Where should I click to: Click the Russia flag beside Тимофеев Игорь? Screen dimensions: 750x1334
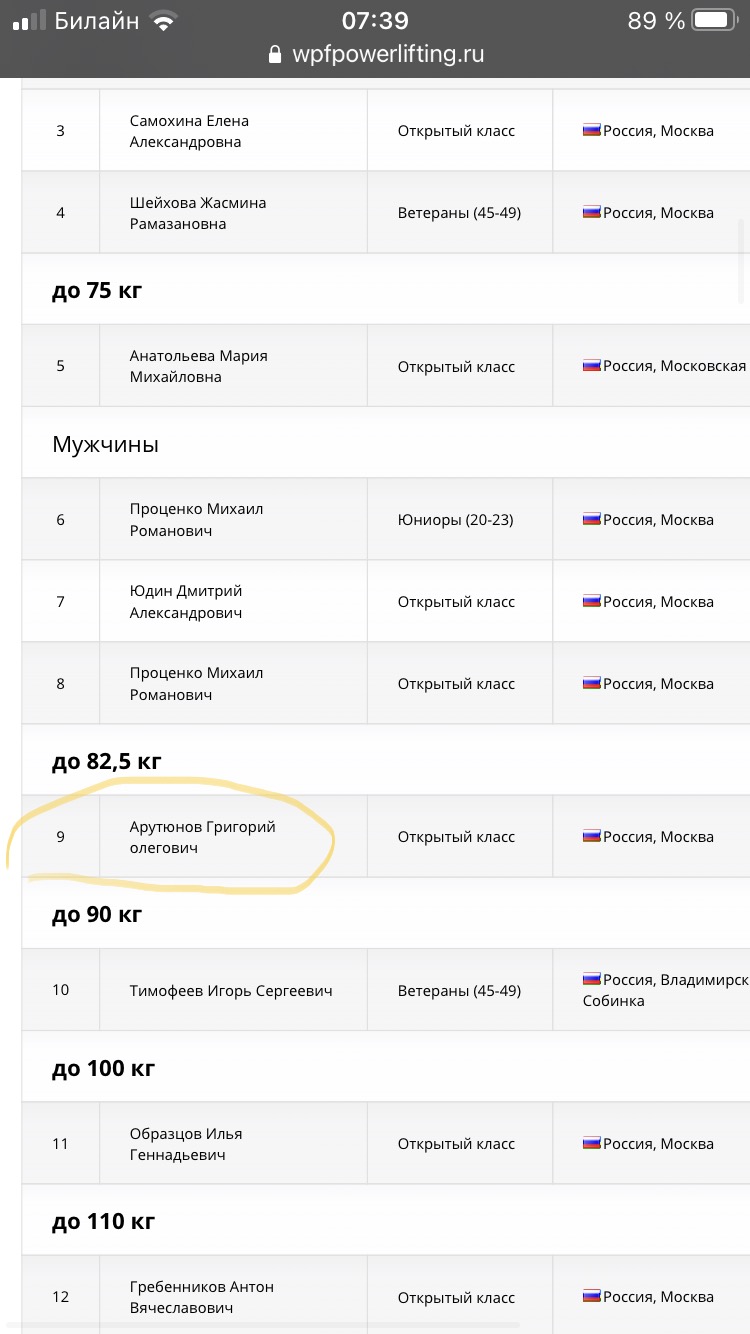tap(593, 980)
